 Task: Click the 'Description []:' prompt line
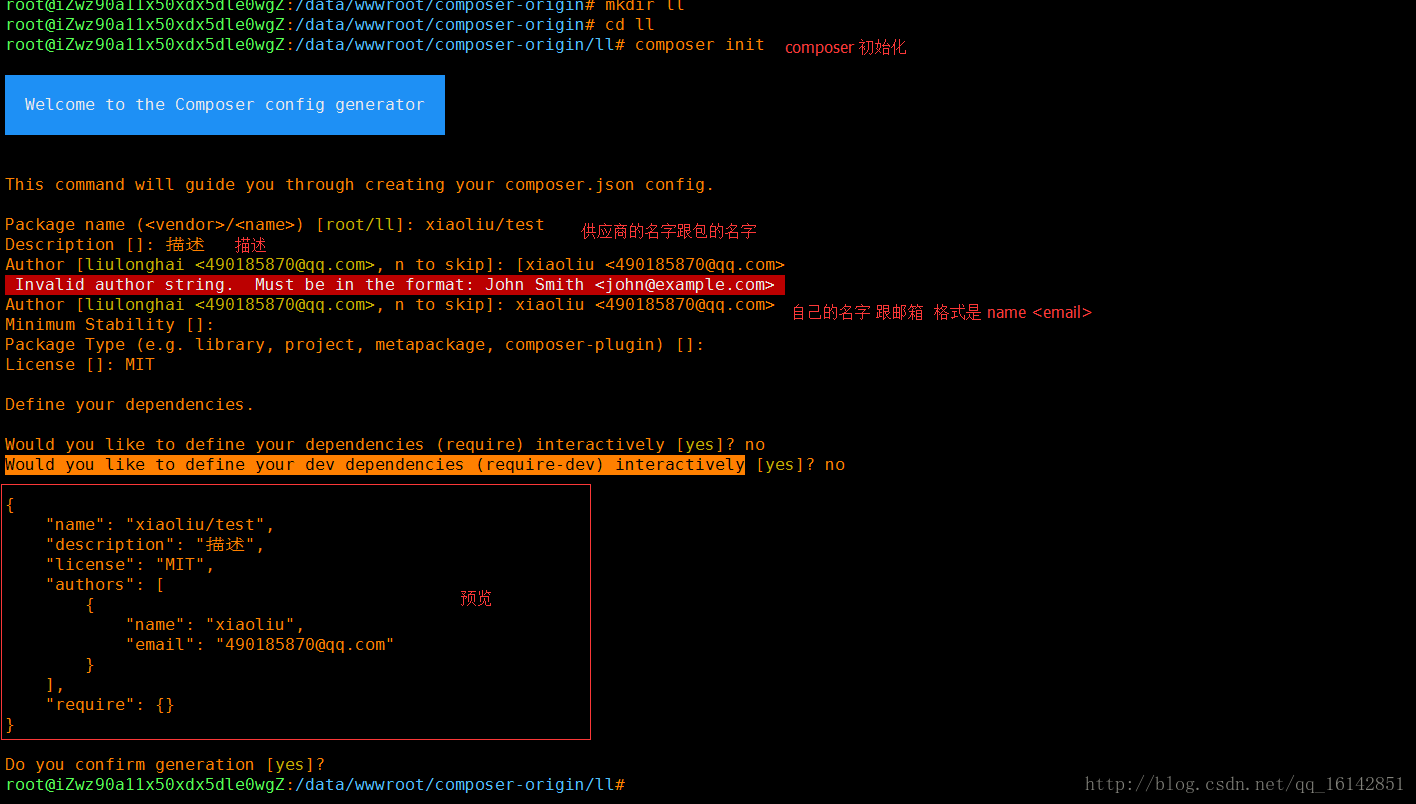pos(105,245)
